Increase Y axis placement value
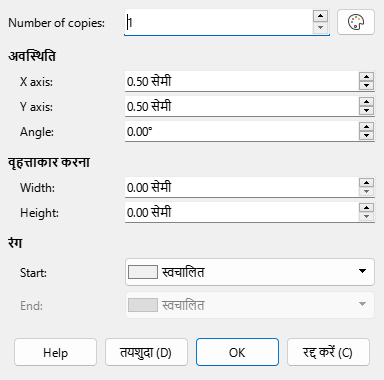The height and width of the screenshot is (380, 384). 367,102
